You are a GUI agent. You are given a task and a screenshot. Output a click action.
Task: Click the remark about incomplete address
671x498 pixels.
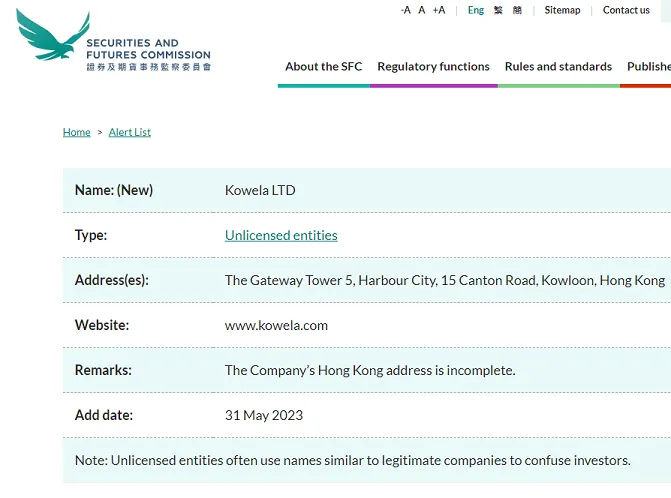pyautogui.click(x=370, y=370)
